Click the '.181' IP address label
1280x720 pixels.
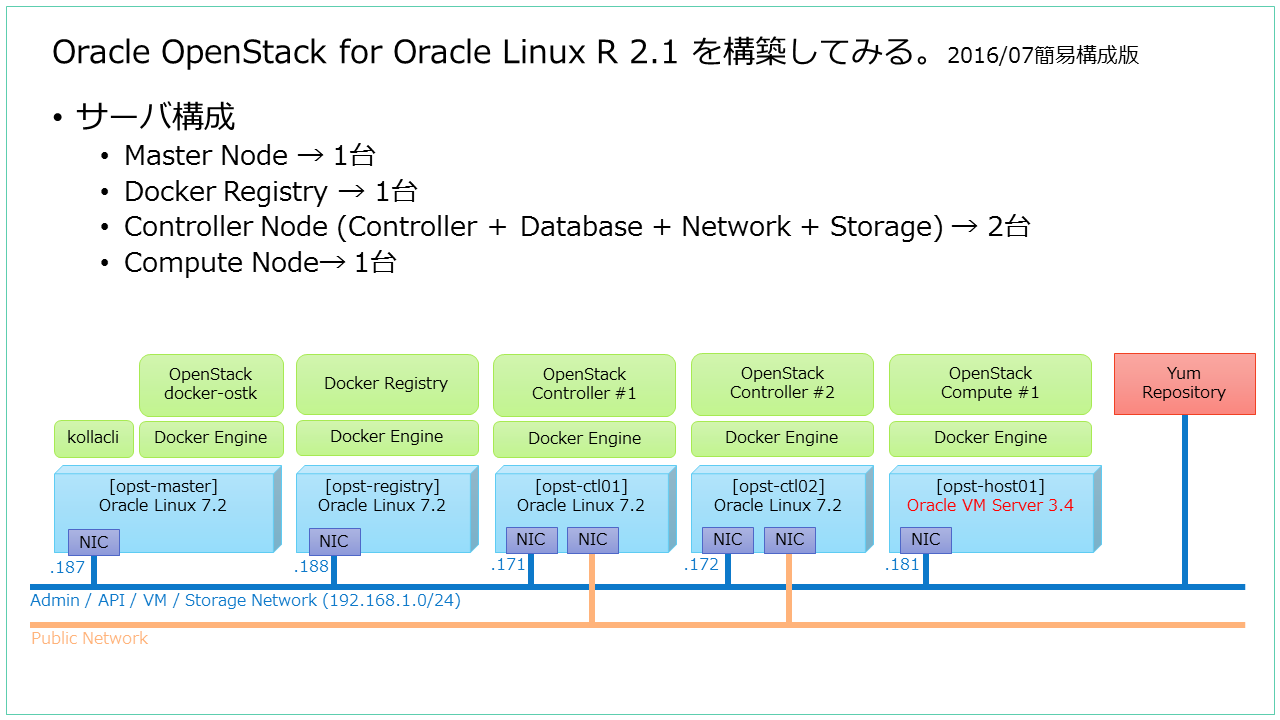point(902,565)
